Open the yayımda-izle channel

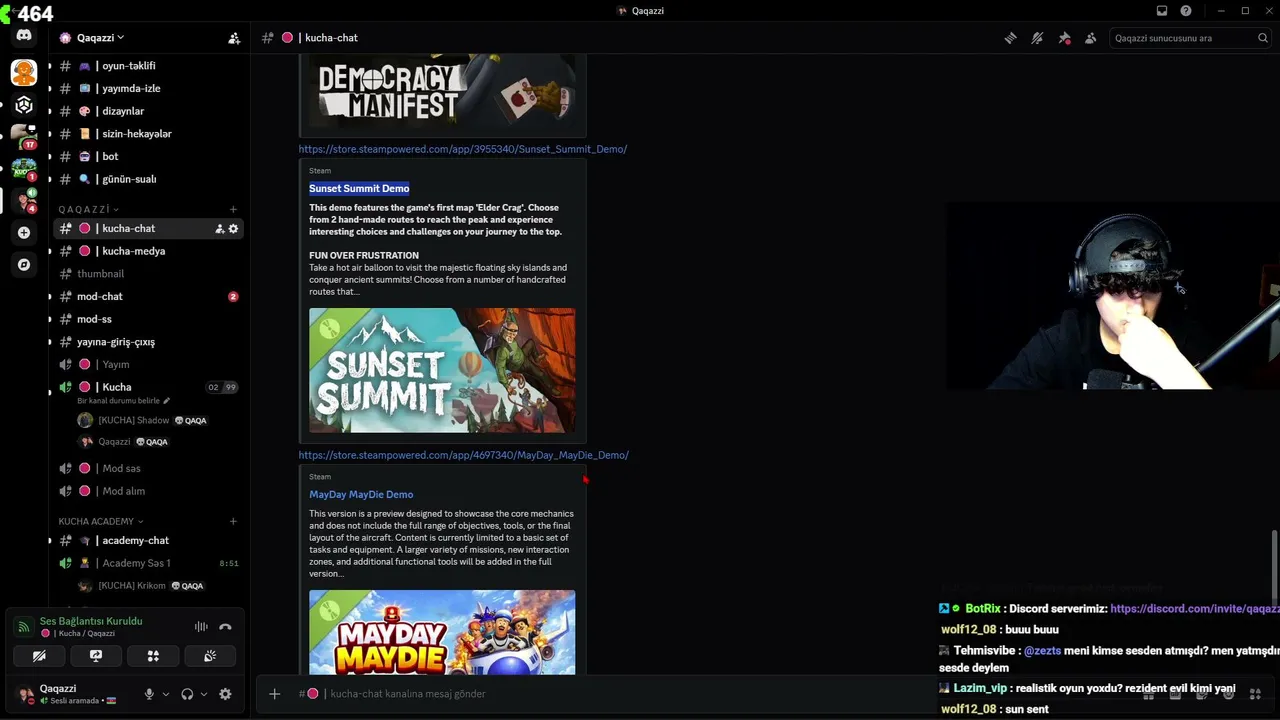(x=148, y=89)
